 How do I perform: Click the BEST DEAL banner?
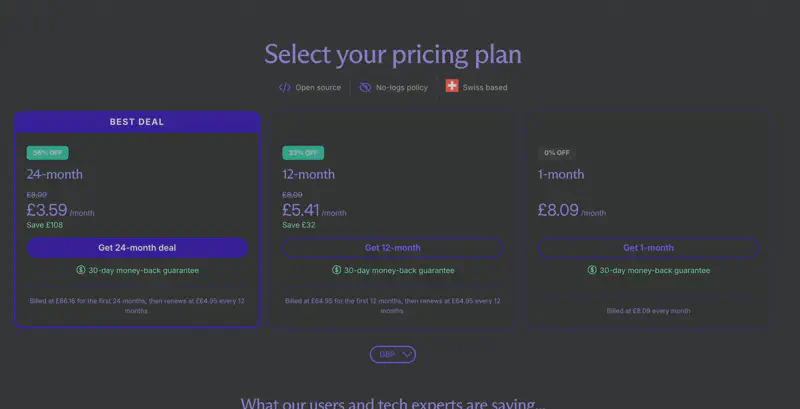pyautogui.click(x=137, y=122)
